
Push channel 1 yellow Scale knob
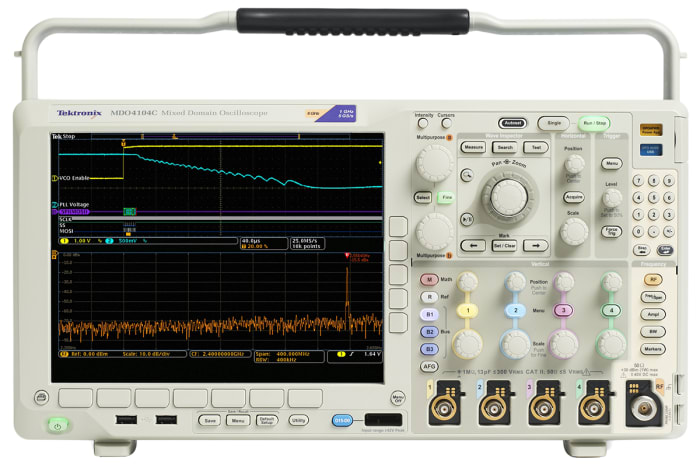467,344
